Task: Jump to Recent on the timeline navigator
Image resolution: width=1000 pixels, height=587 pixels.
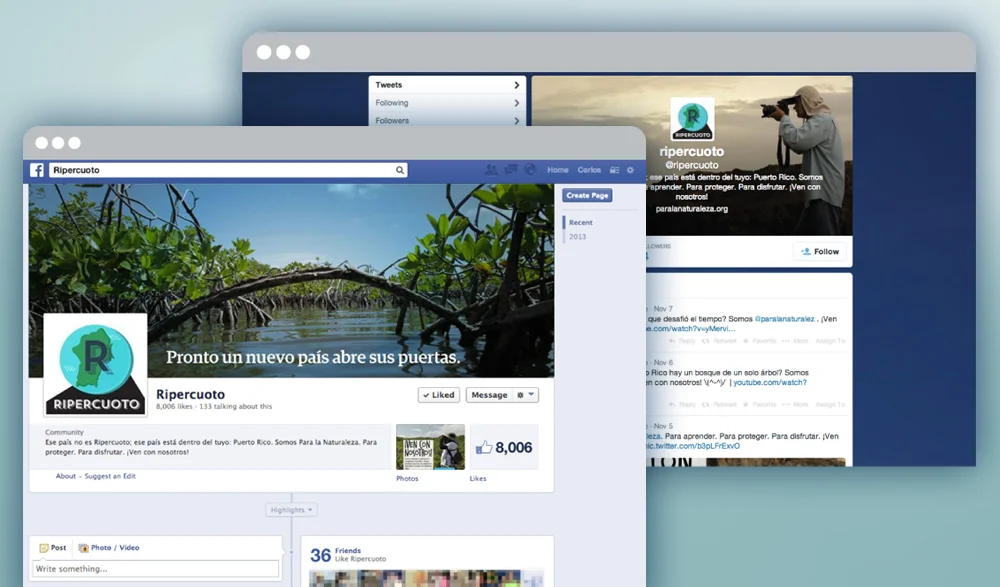Action: click(580, 223)
